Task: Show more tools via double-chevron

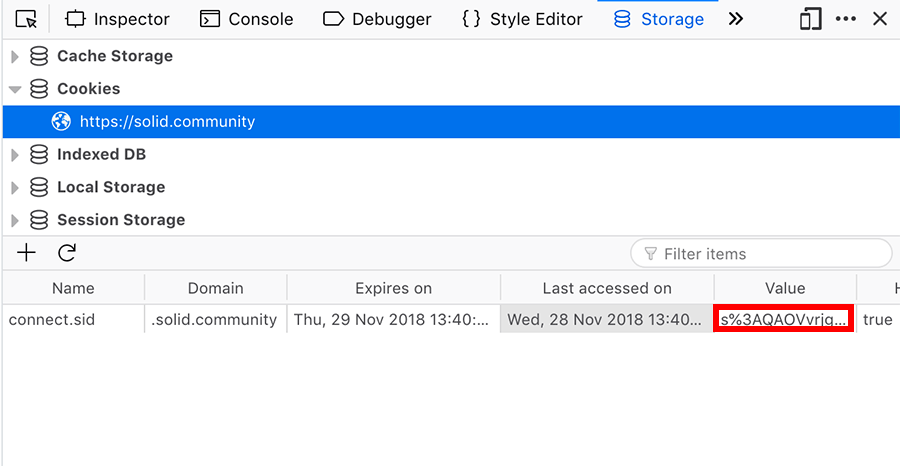Action: [x=735, y=20]
